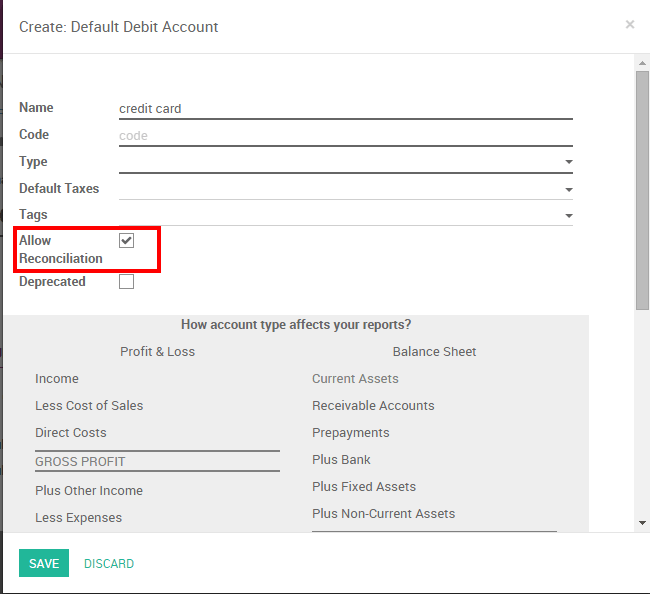The image size is (650, 594).
Task: Expand the Type dropdown arrow
Action: pos(568,162)
